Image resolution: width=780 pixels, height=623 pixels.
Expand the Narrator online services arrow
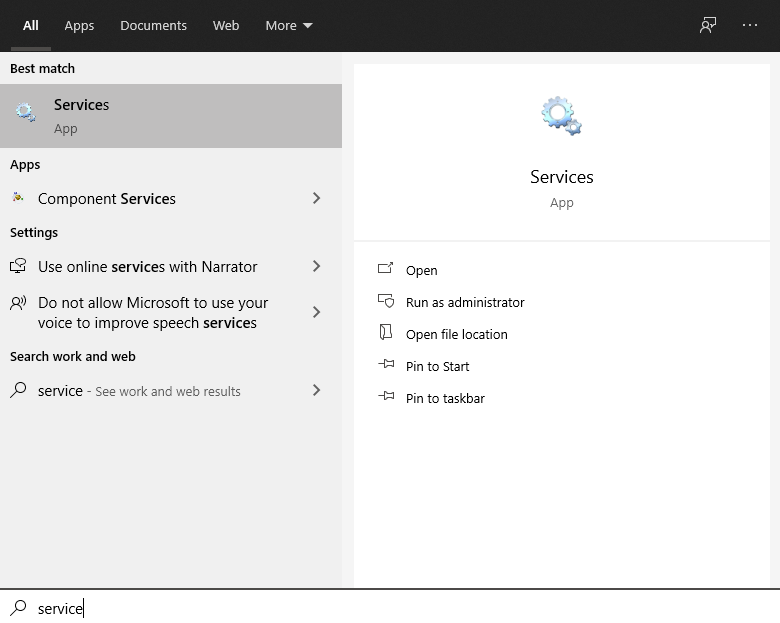point(316,267)
